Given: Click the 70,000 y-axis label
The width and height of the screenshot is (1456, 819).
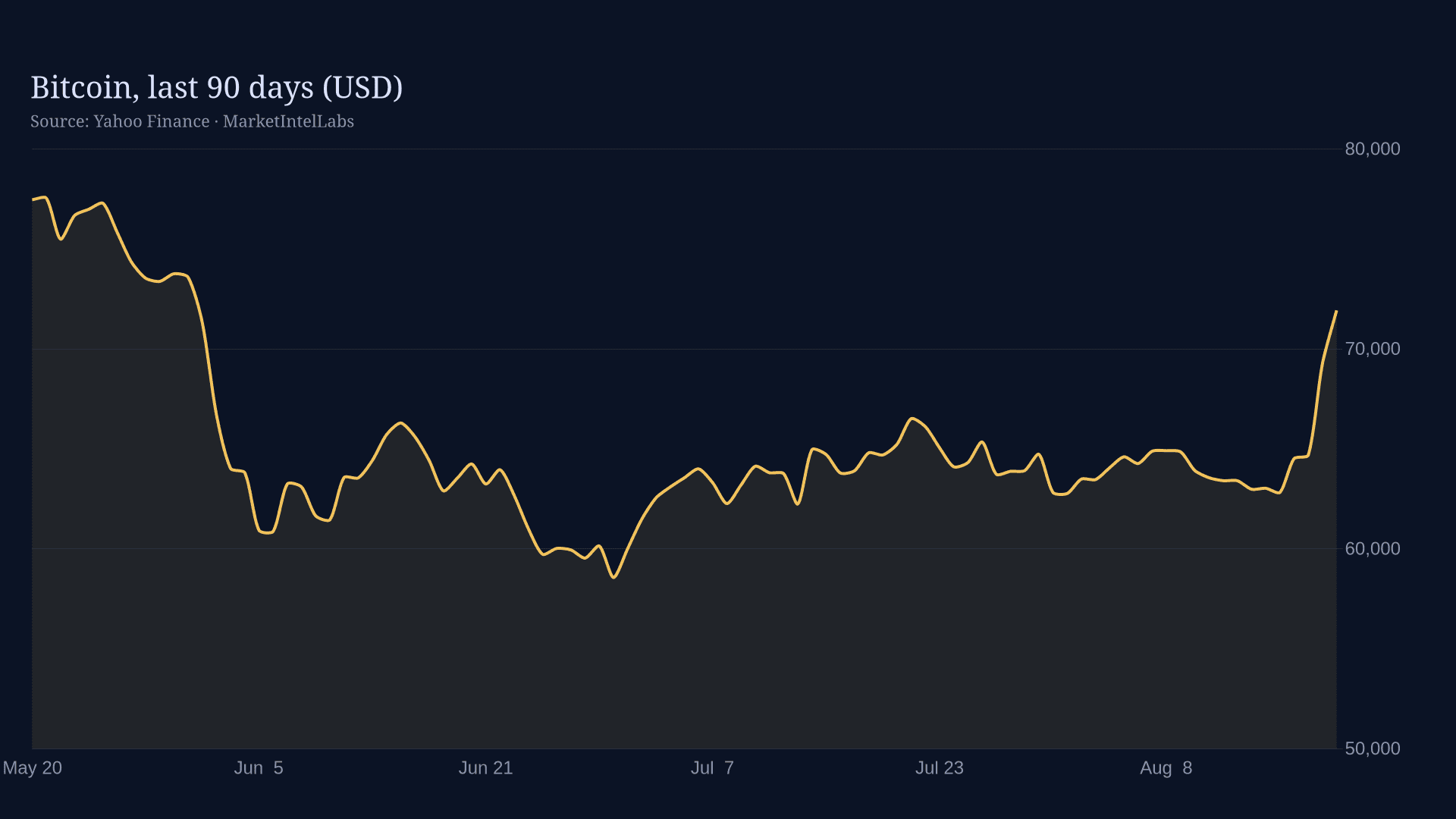Looking at the screenshot, I should coord(1373,349).
